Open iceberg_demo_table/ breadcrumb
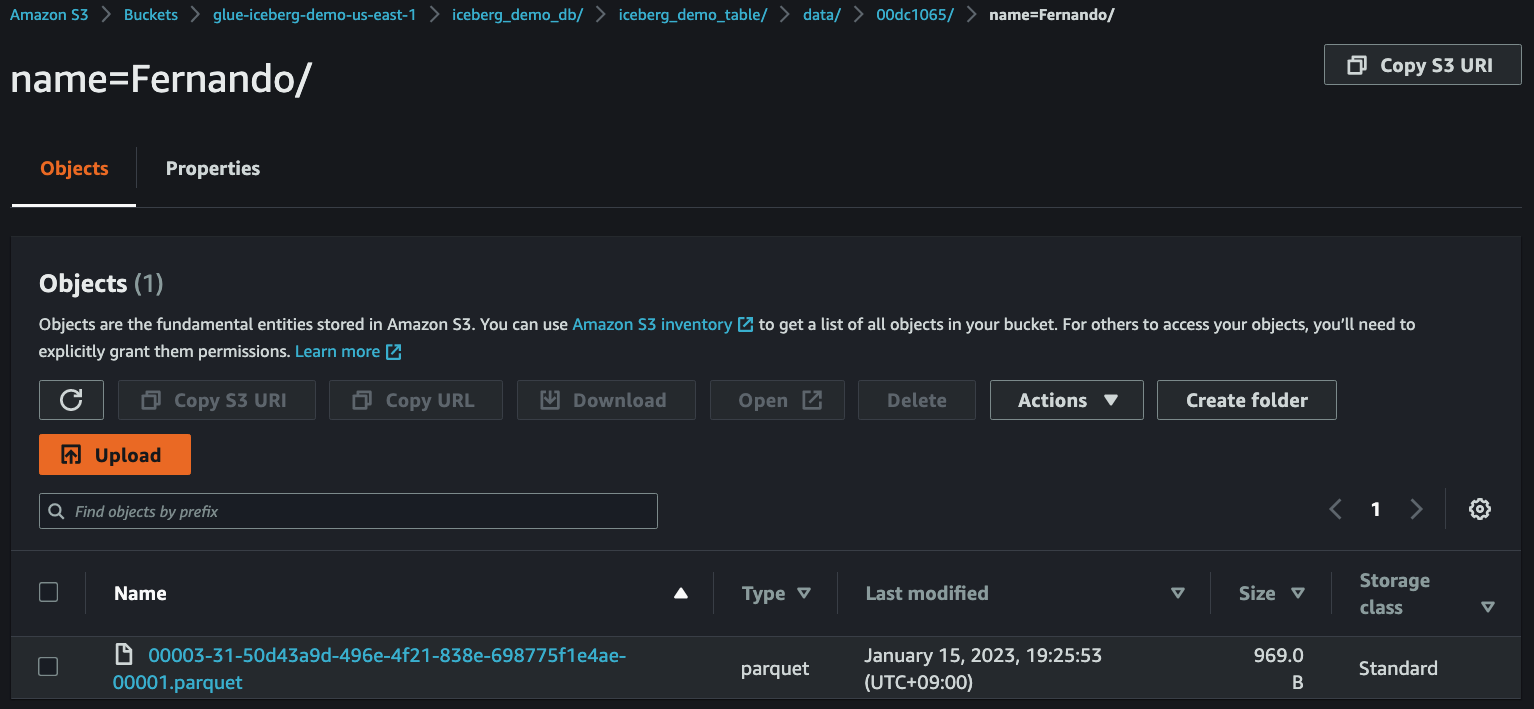This screenshot has height=709, width=1534. tap(693, 15)
